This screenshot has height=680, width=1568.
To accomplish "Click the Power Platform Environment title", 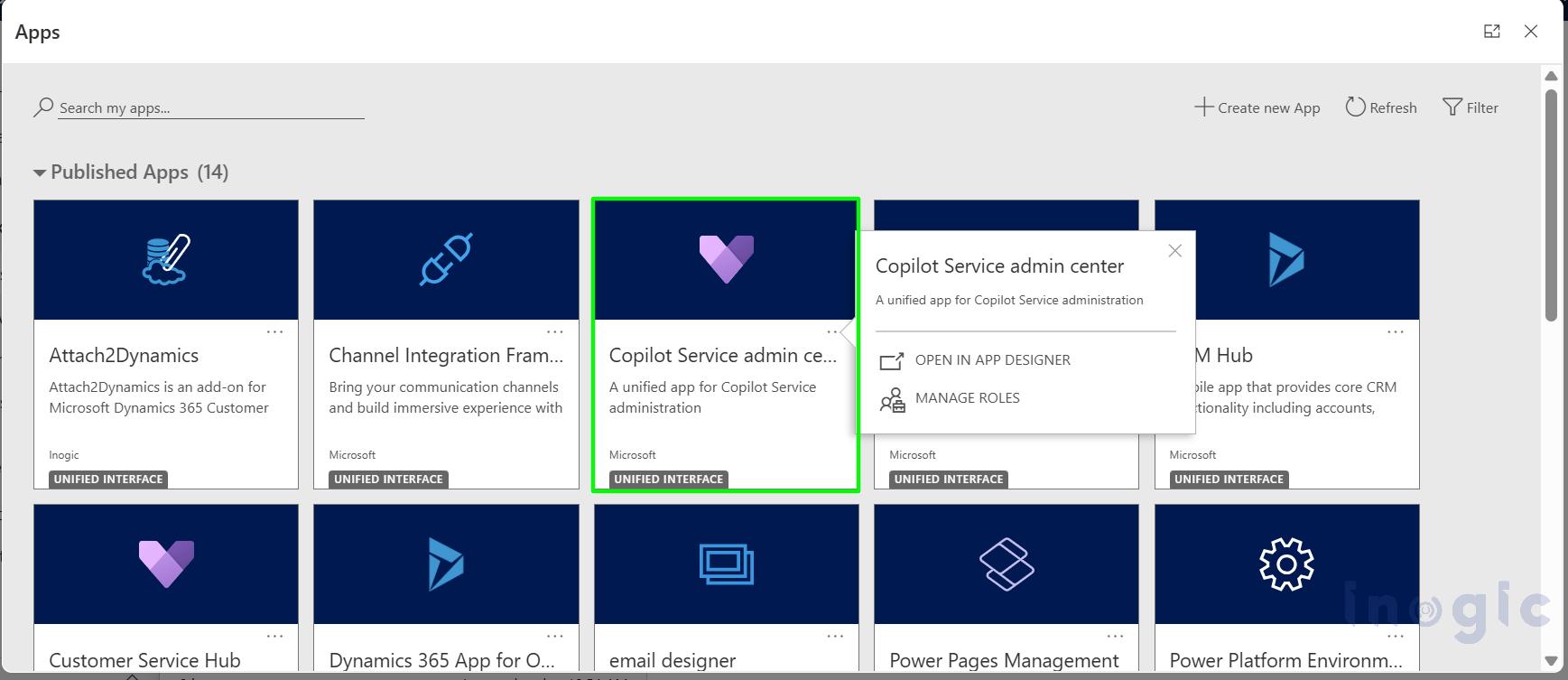I will tap(1285, 660).
